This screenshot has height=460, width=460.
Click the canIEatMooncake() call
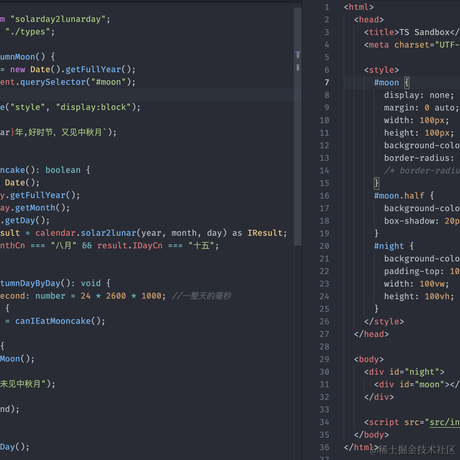[x=58, y=321]
